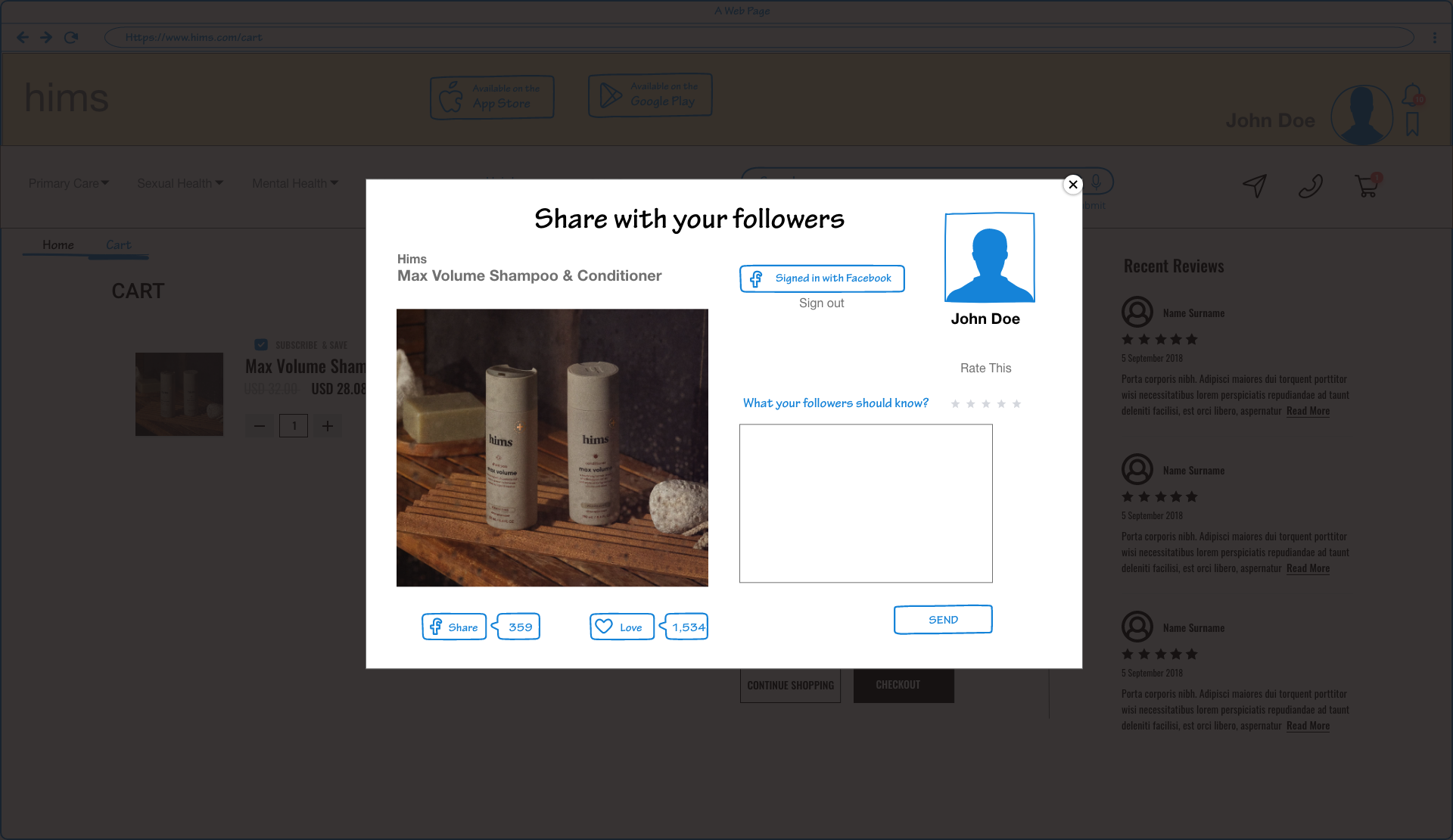The image size is (1453, 840).
Task: Rate three stars in dialog
Action: pyautogui.click(x=986, y=404)
